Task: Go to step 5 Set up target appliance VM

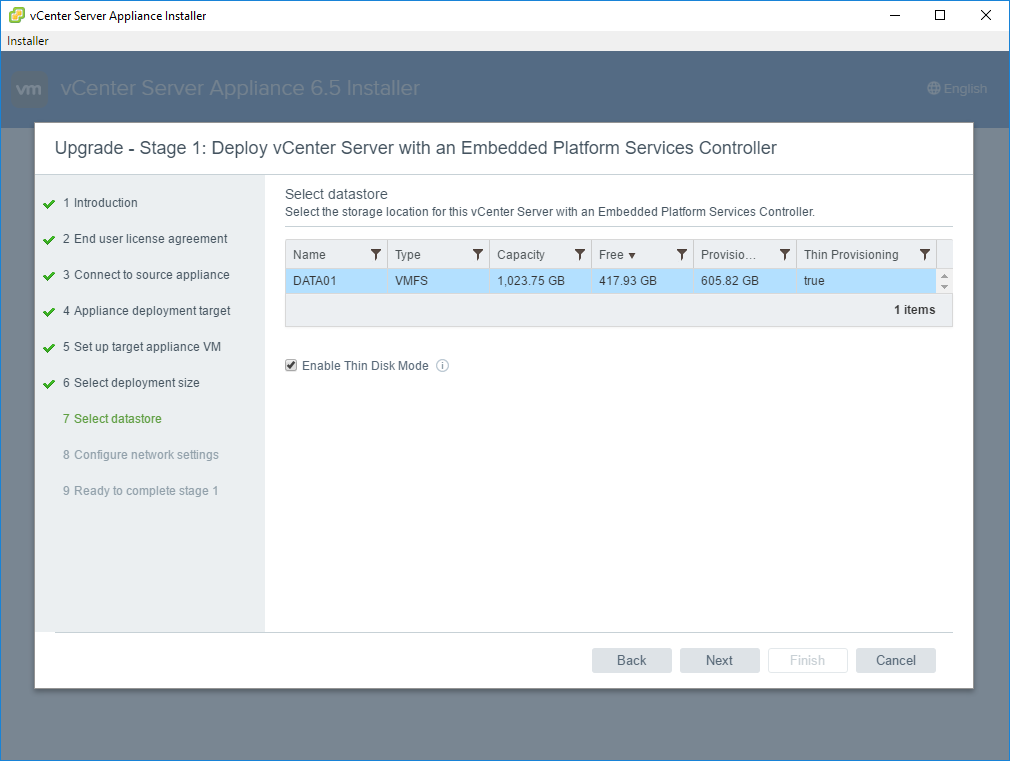Action: pyautogui.click(x=142, y=347)
